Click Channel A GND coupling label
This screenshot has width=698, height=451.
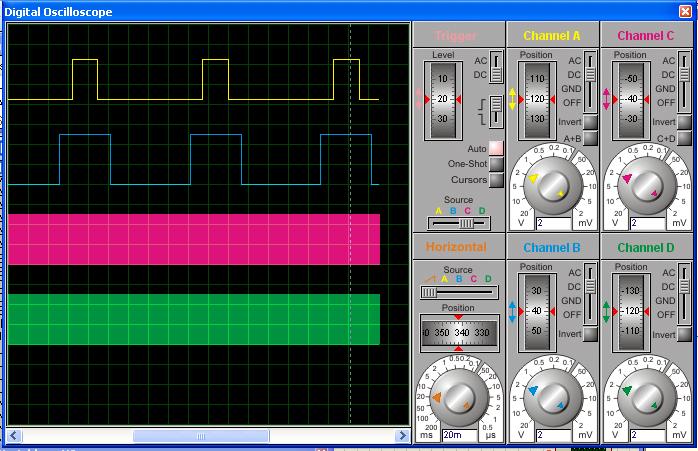[571, 89]
